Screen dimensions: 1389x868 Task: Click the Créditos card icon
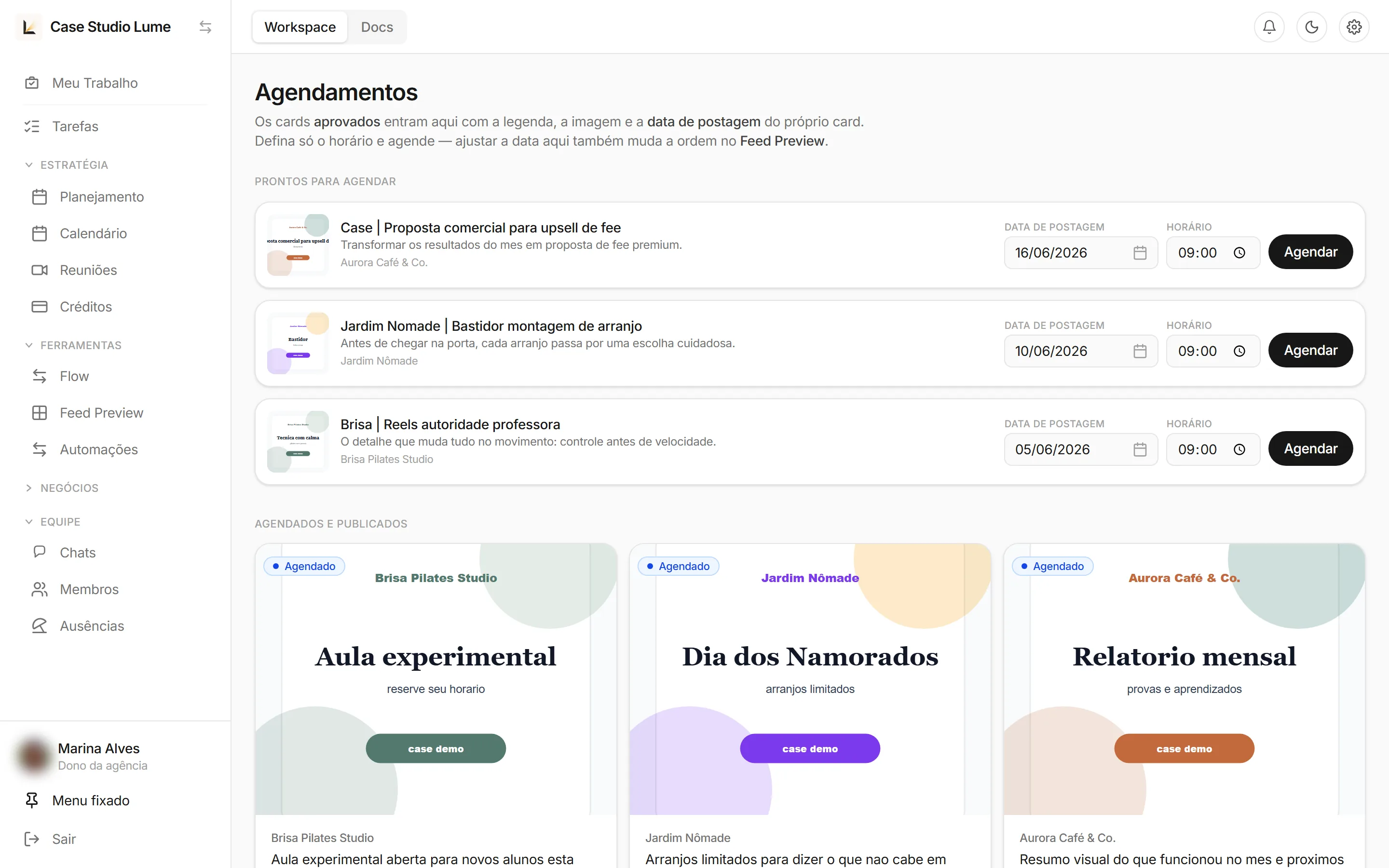pos(40,307)
